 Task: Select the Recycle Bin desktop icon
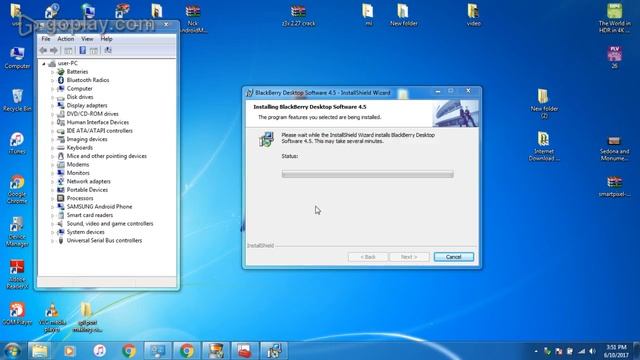17,100
